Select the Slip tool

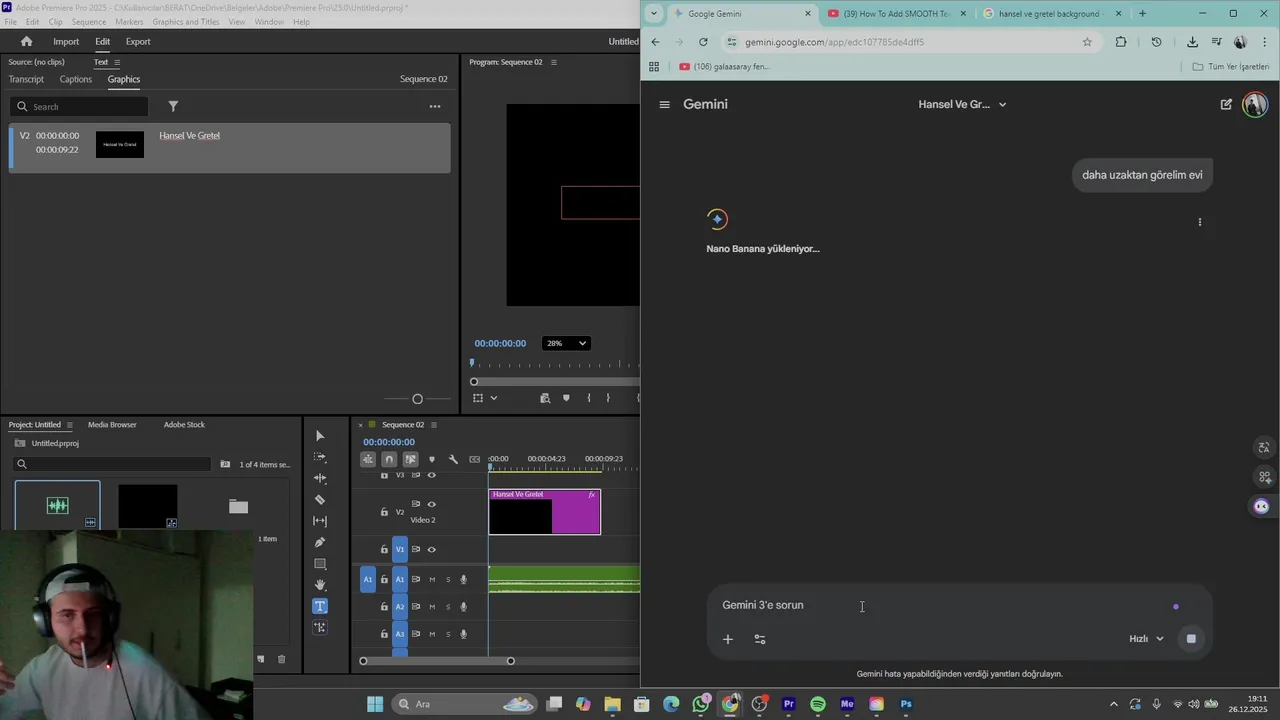click(x=320, y=521)
